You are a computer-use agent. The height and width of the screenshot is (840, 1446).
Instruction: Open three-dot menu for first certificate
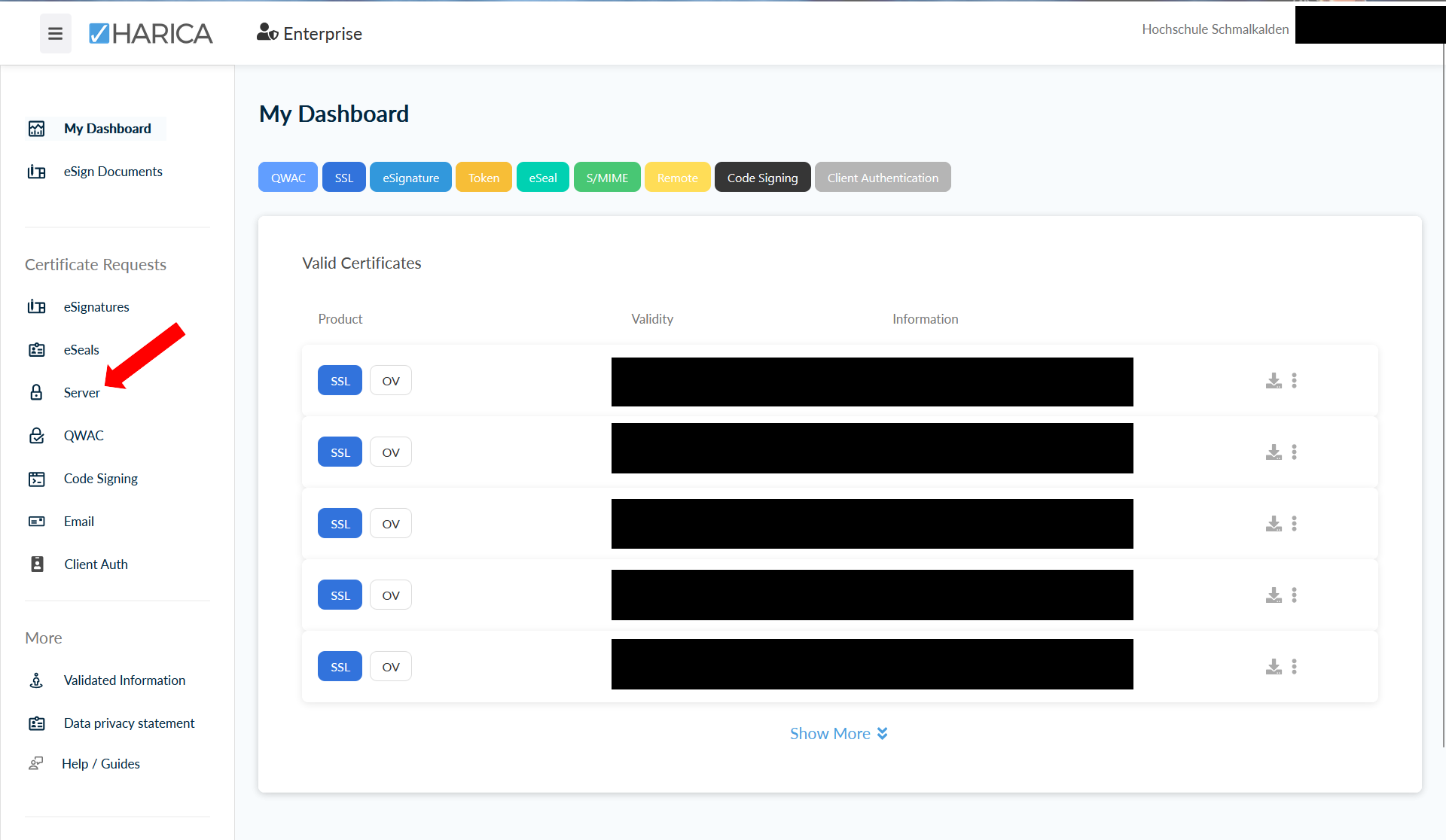tap(1295, 381)
